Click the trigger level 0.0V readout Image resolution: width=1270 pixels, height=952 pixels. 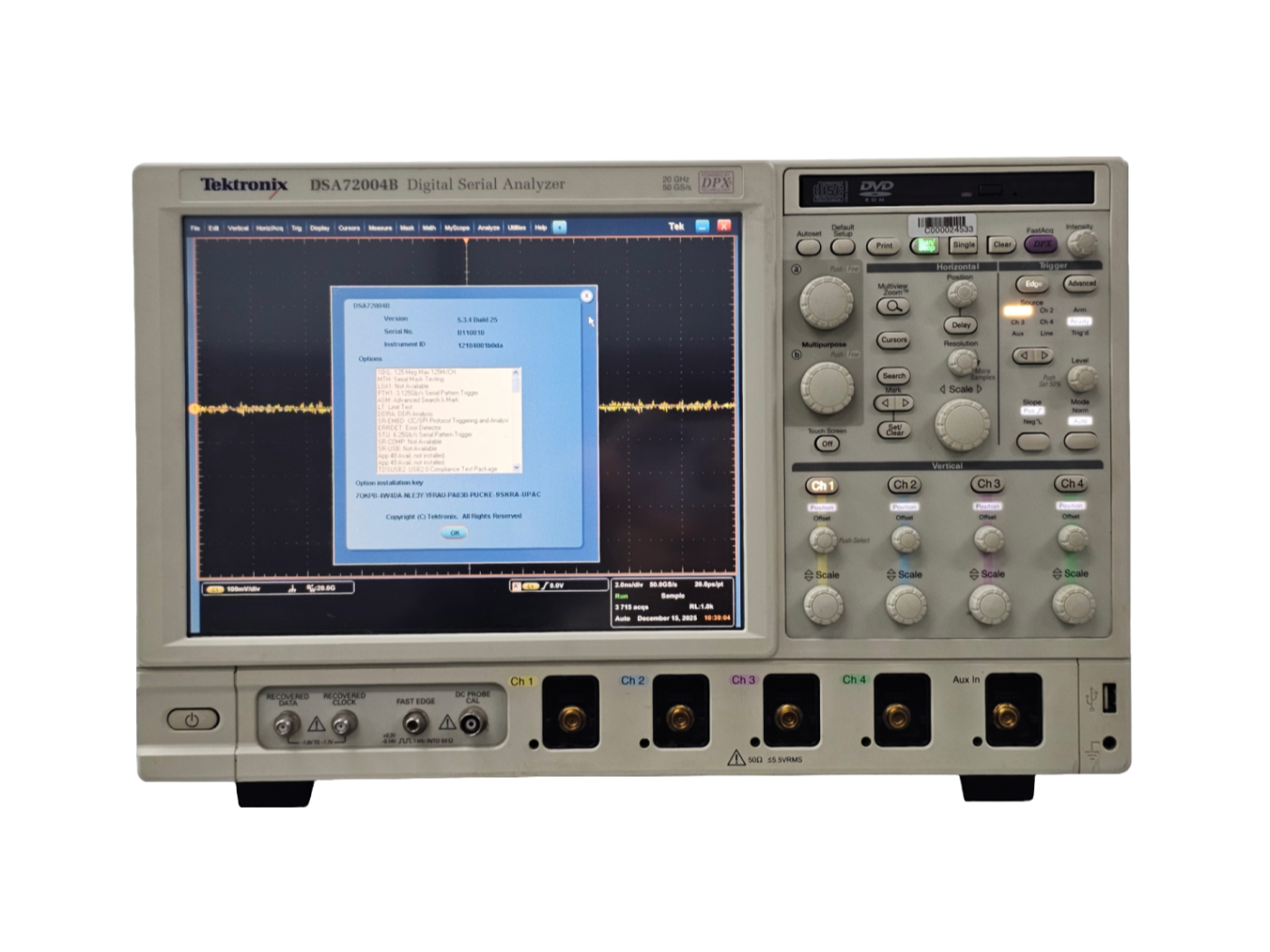(x=558, y=587)
